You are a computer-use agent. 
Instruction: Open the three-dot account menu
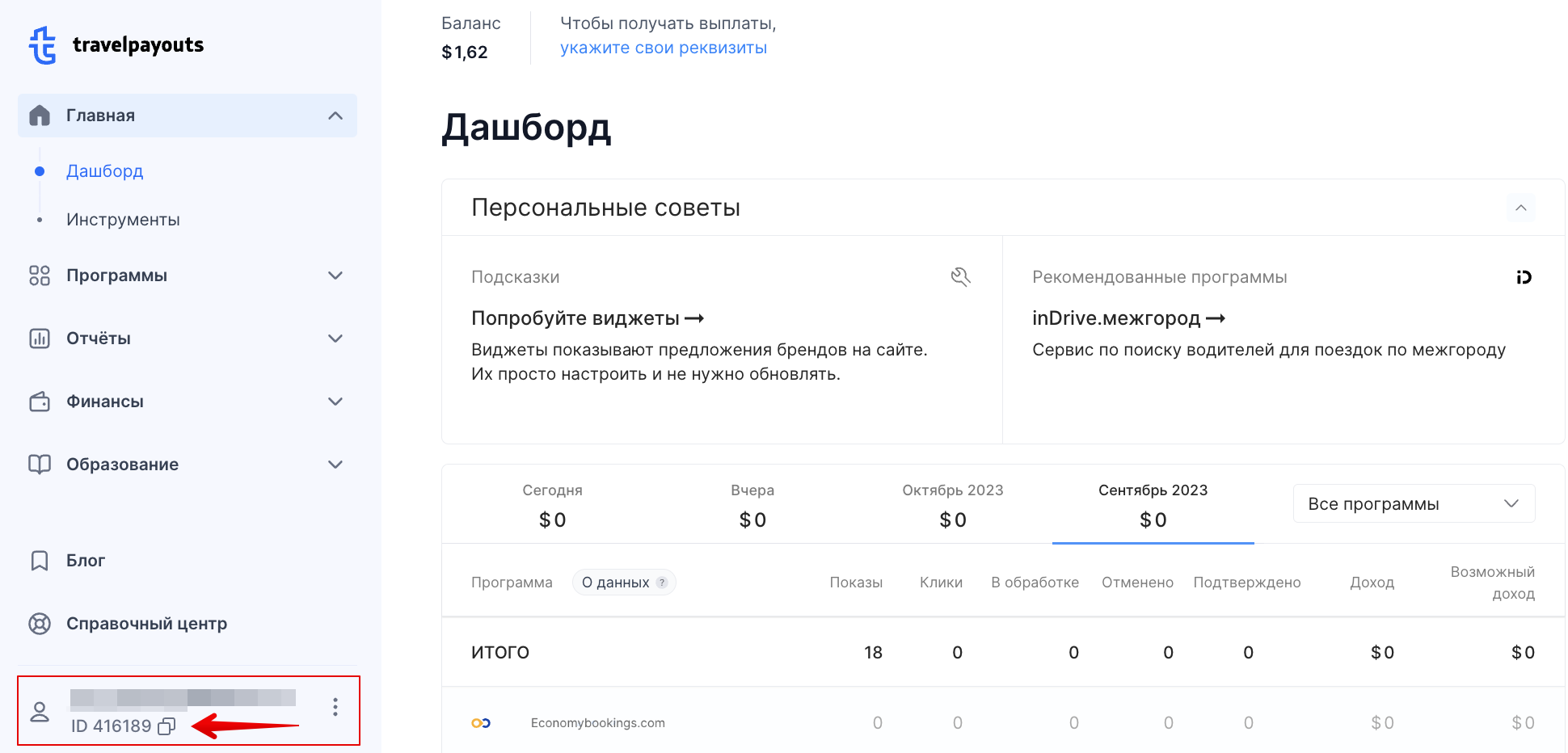(335, 708)
